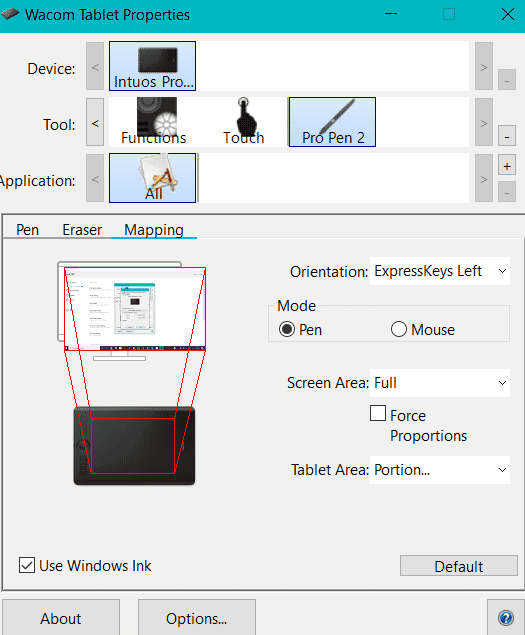This screenshot has width=525, height=635.
Task: Open the Tablet Area dropdown
Action: (440, 470)
